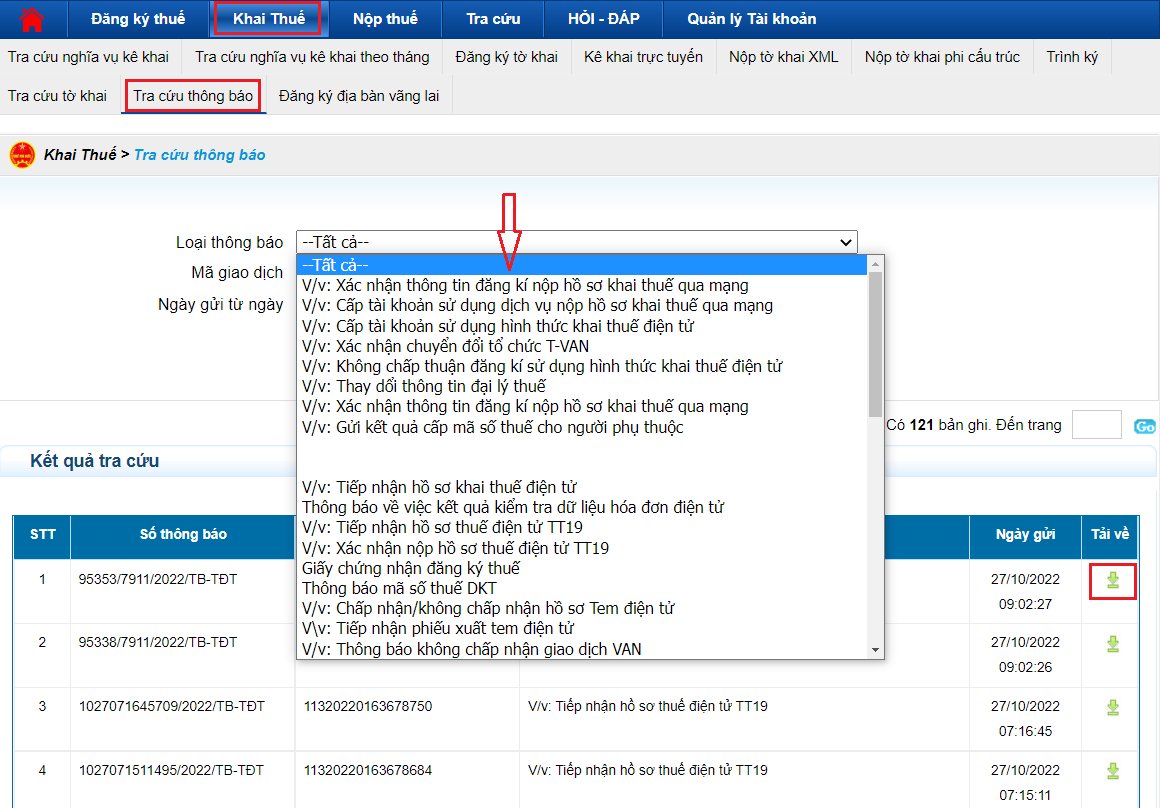The height and width of the screenshot is (808, 1160).
Task: Click notification number 1027071645709/2022/TB-TĐT
Action: click(x=172, y=707)
